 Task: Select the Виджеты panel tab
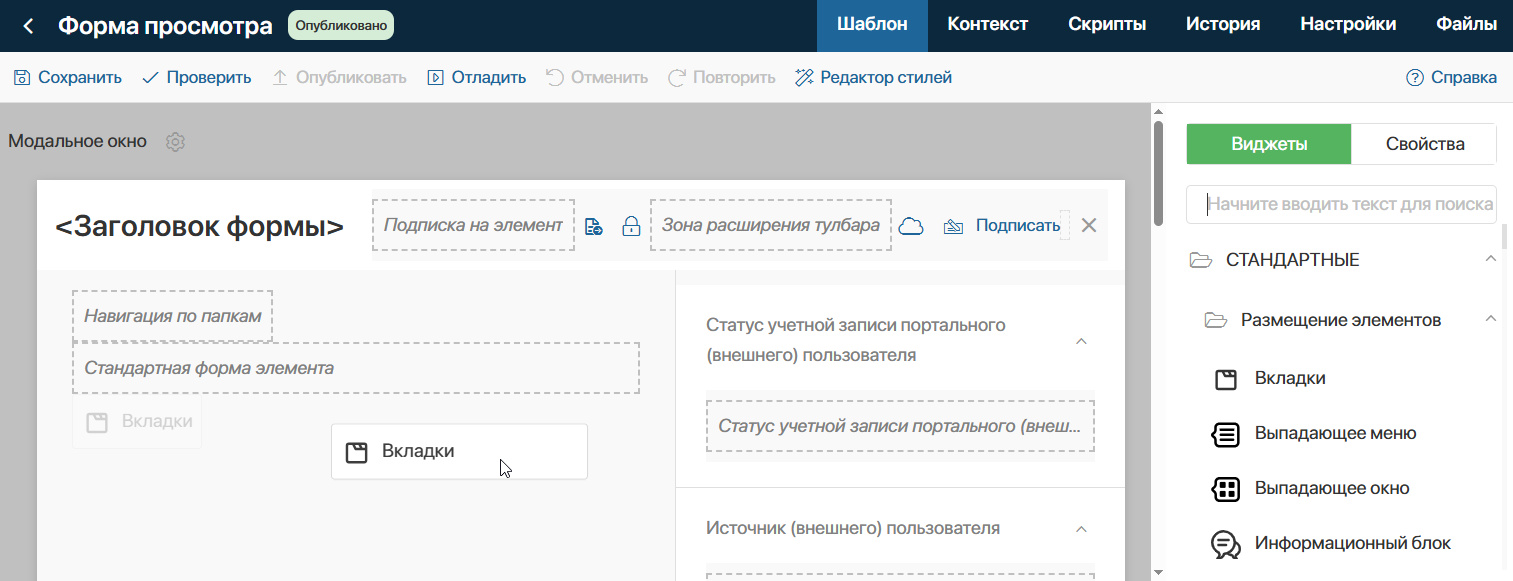tap(1269, 144)
